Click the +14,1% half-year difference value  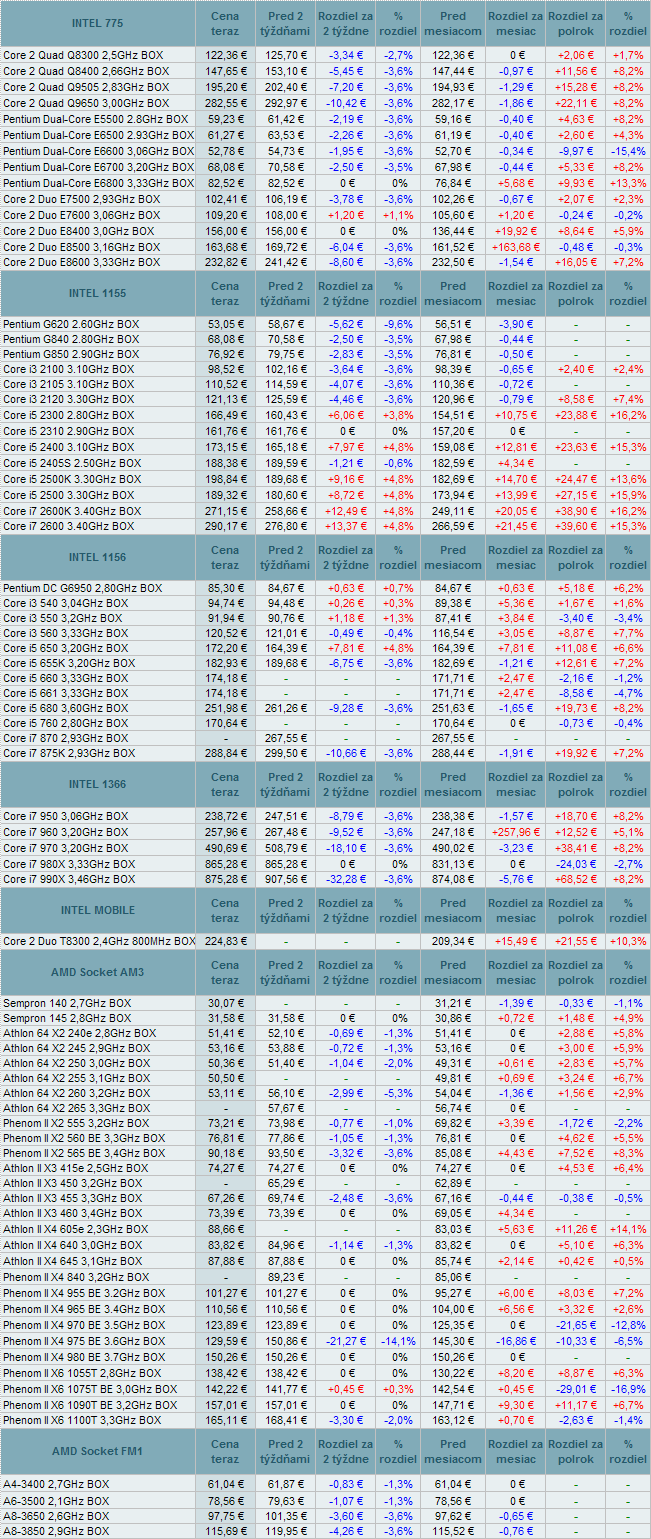(x=628, y=1228)
